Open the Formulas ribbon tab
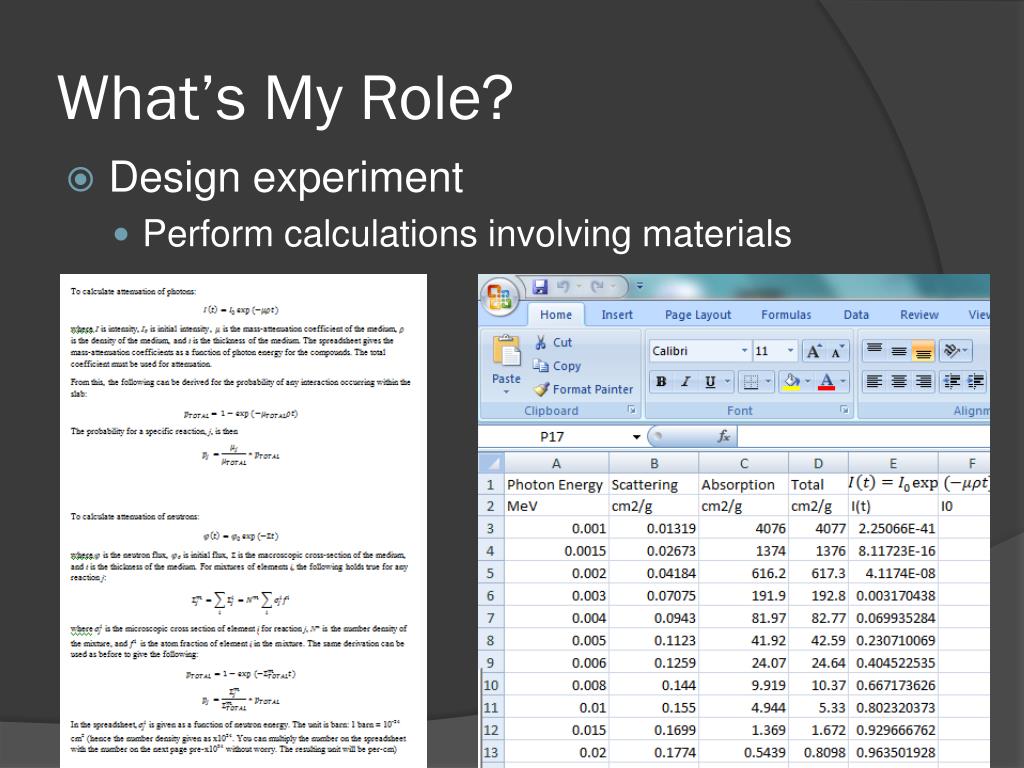This screenshot has height=768, width=1024. click(x=786, y=315)
